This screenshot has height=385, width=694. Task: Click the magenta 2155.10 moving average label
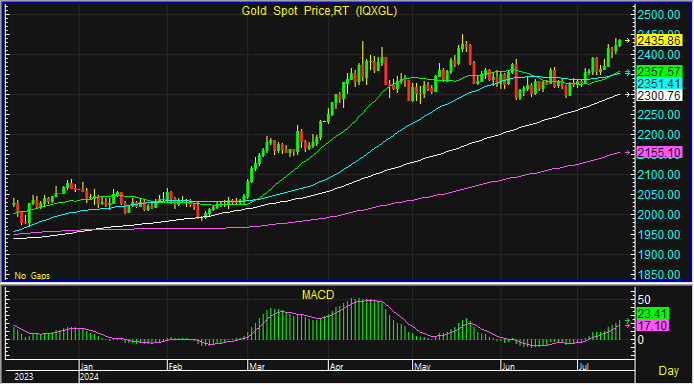click(x=659, y=153)
